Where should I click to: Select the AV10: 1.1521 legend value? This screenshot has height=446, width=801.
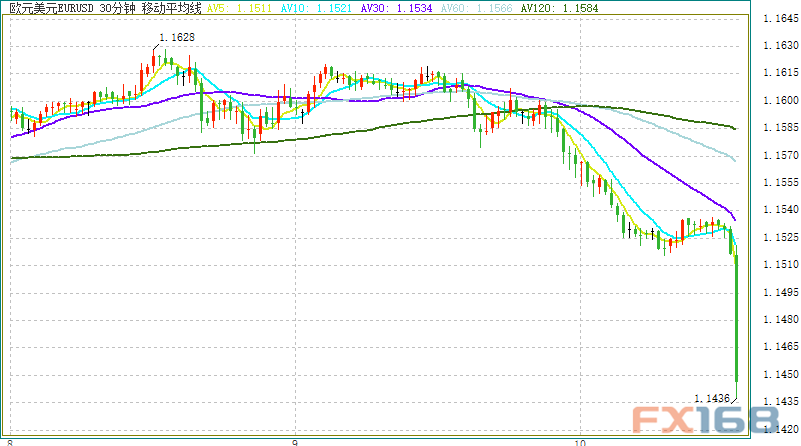[316, 8]
